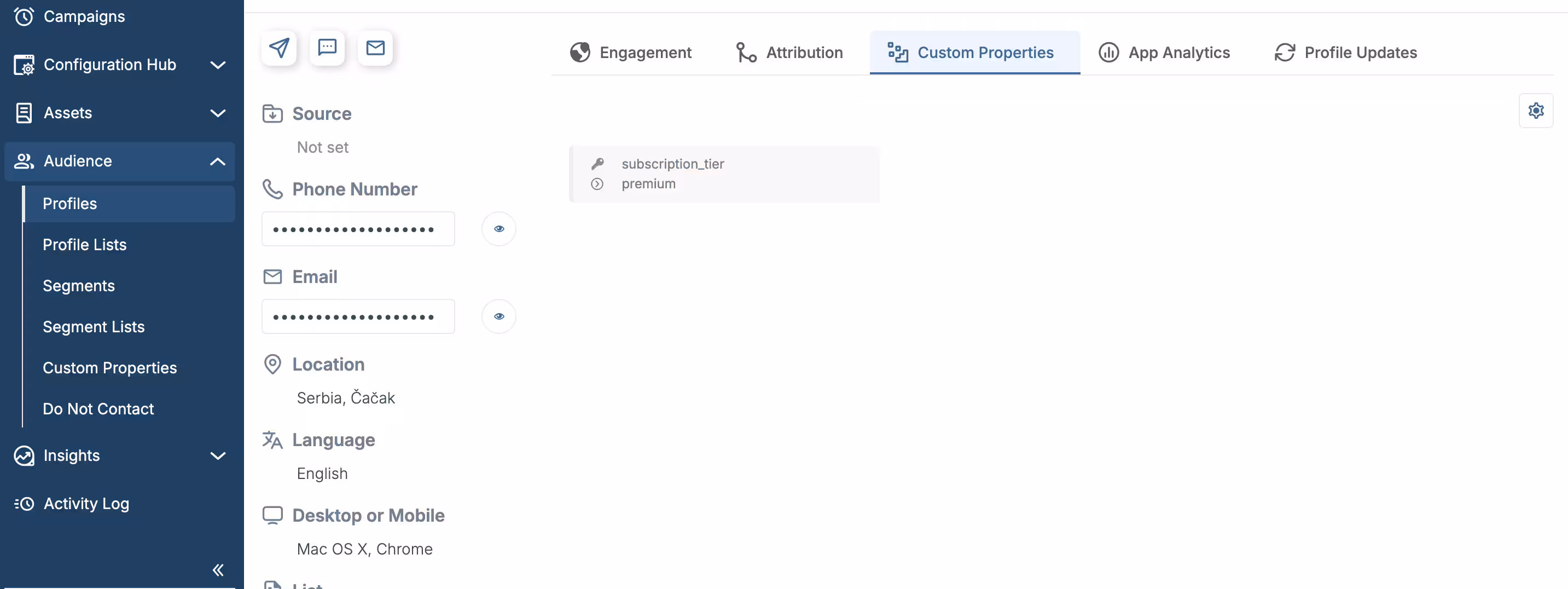Open the Profile Updates tab
The height and width of the screenshot is (589, 1568).
click(1345, 53)
